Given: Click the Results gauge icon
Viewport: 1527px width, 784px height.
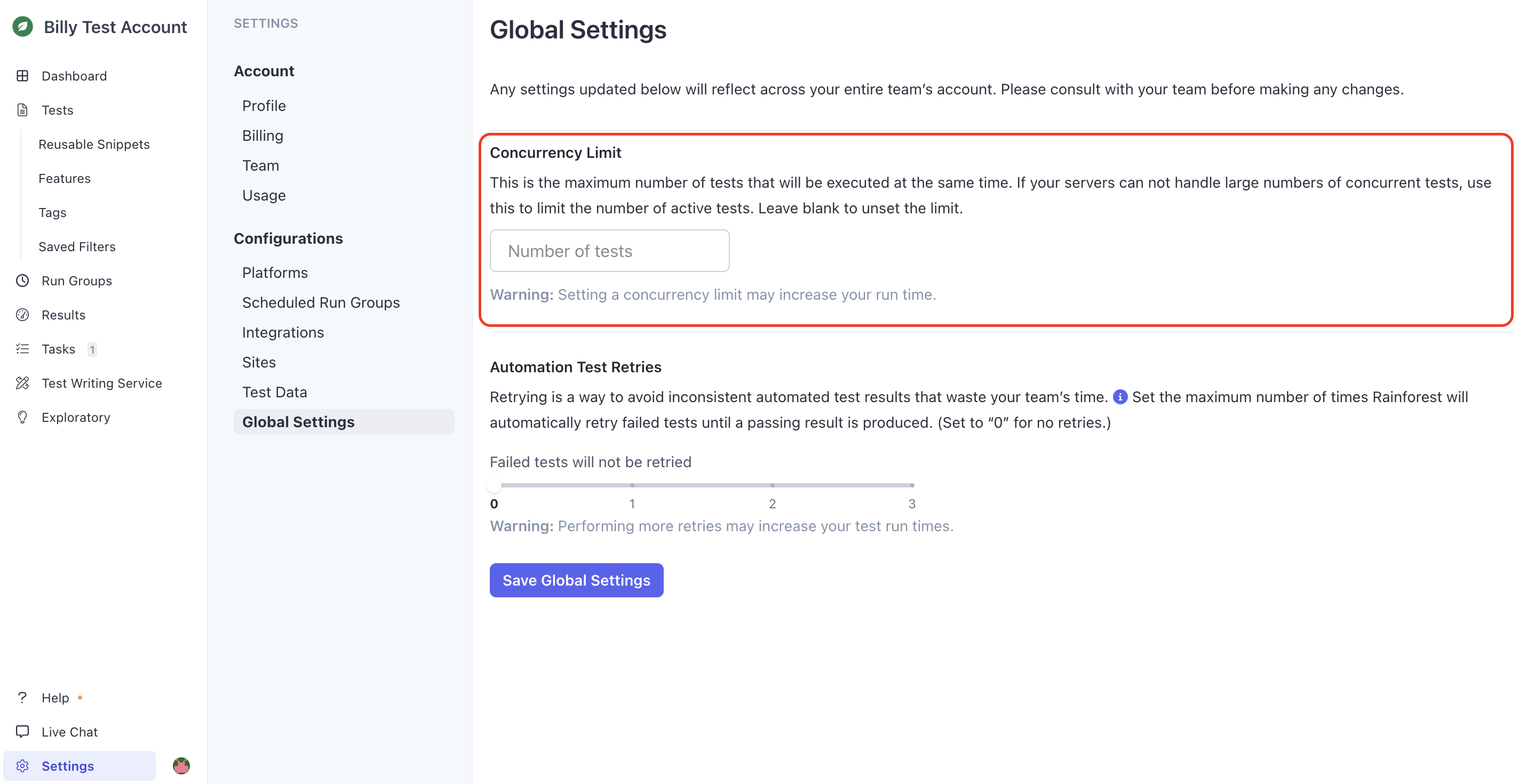Looking at the screenshot, I should click(x=22, y=315).
